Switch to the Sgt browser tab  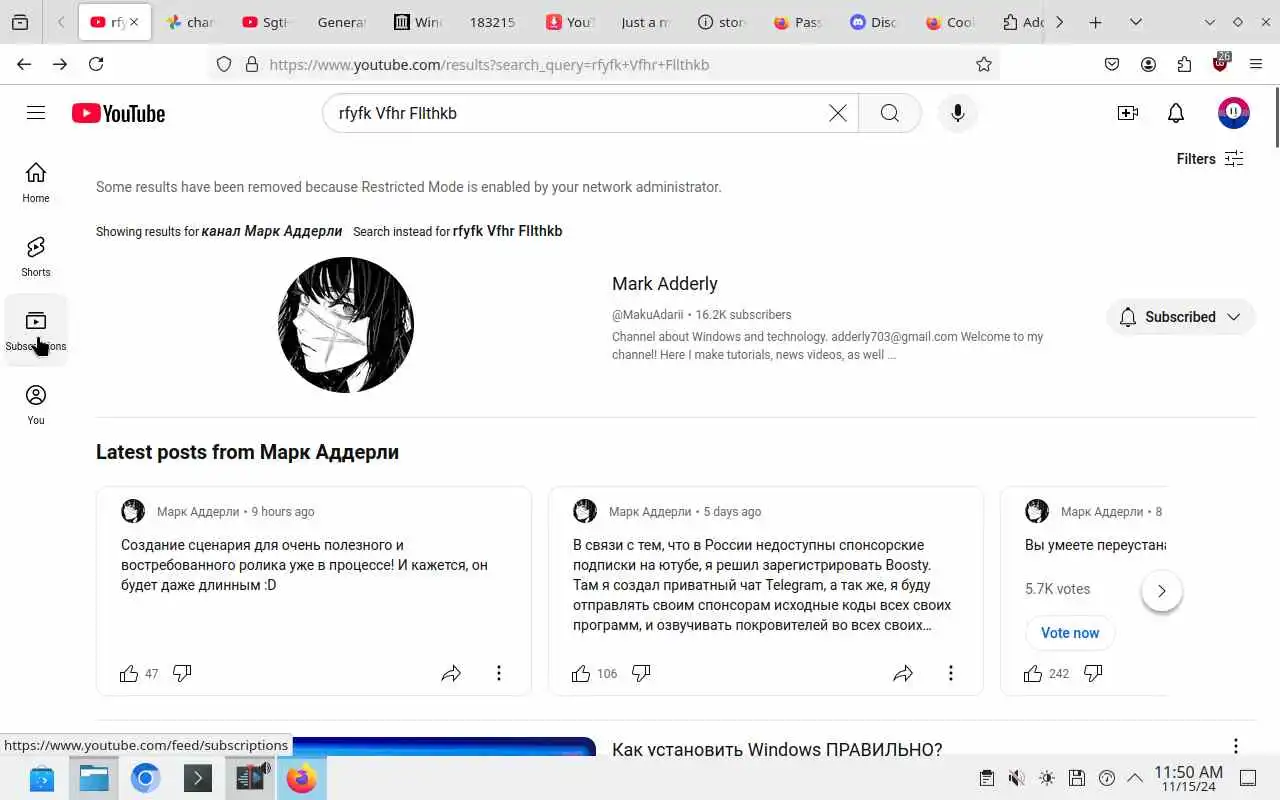tap(265, 22)
